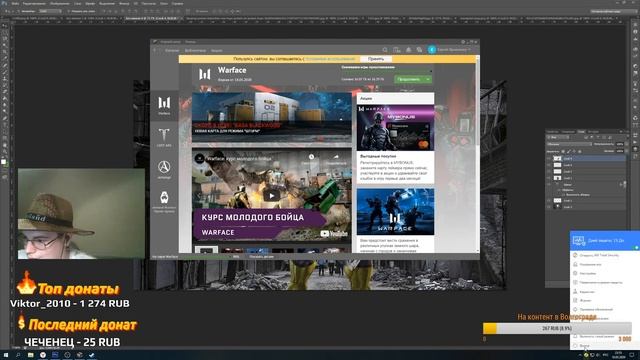Click Проверка обновлений in antivirus popup
This screenshot has height=360, width=640.
click(596, 309)
